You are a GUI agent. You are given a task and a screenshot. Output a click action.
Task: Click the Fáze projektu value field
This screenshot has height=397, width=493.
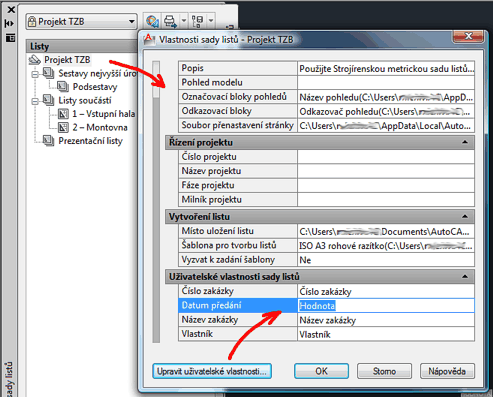click(x=386, y=185)
